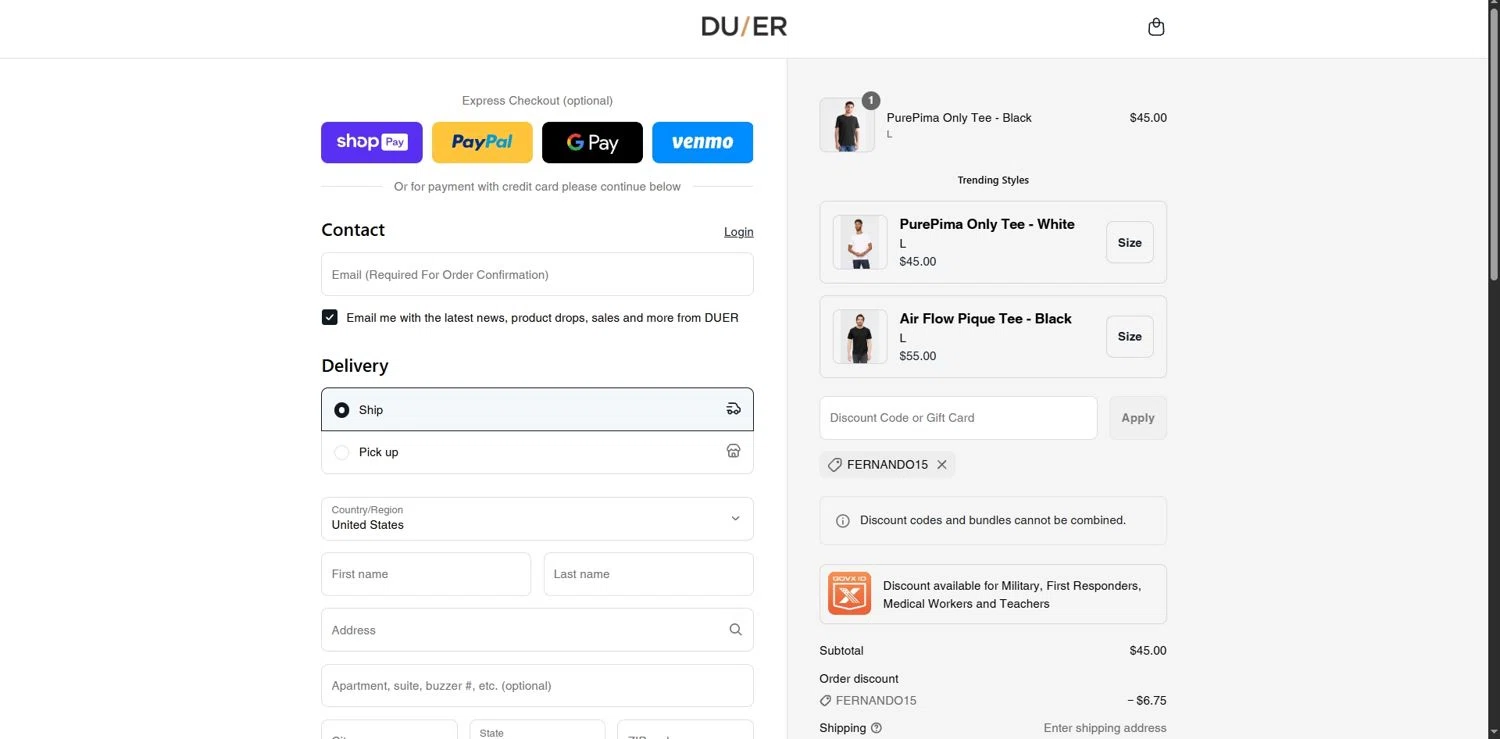The width and height of the screenshot is (1500, 739).
Task: Click the Last name field
Action: pos(649,574)
